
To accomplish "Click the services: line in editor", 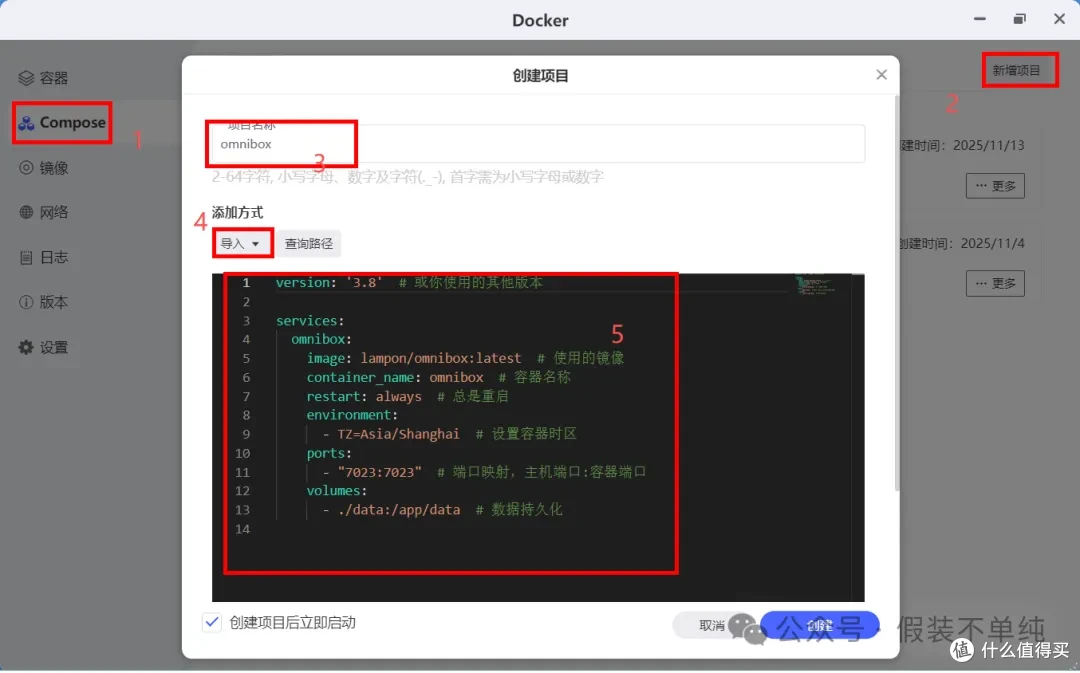I will point(310,321).
